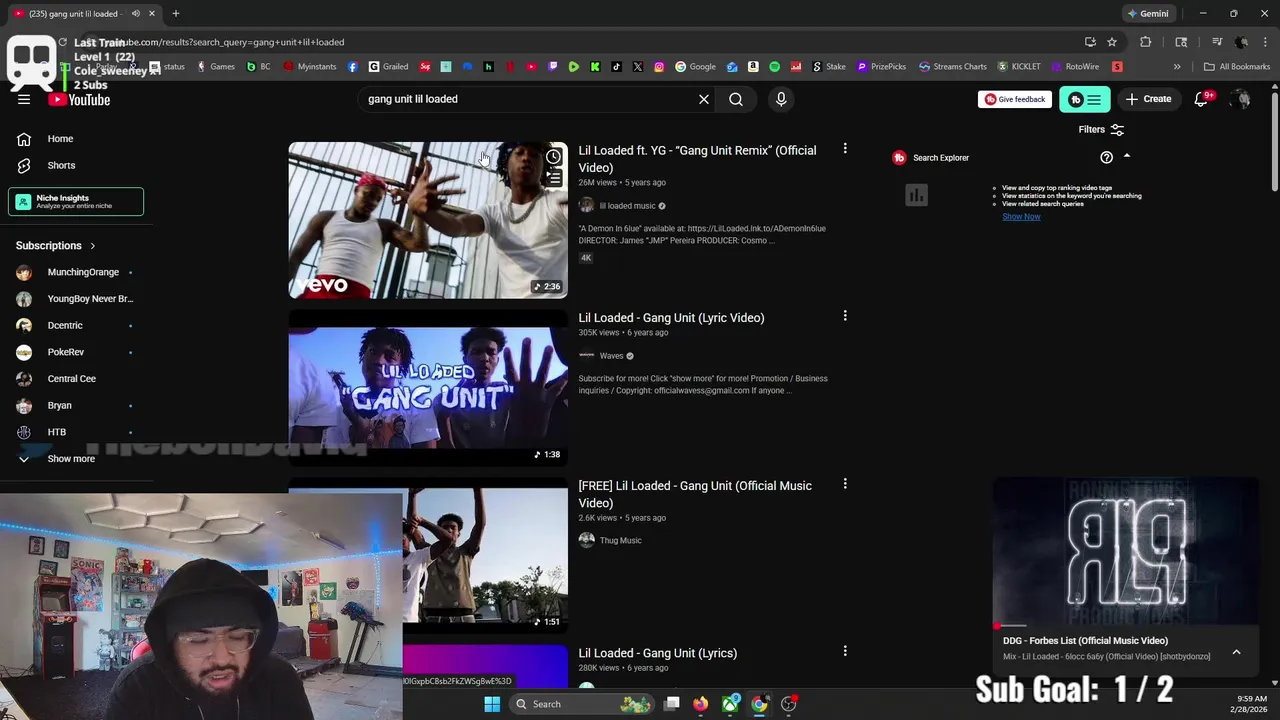1280x720 pixels.
Task: Click the Show Now link
Action: click(x=1021, y=217)
